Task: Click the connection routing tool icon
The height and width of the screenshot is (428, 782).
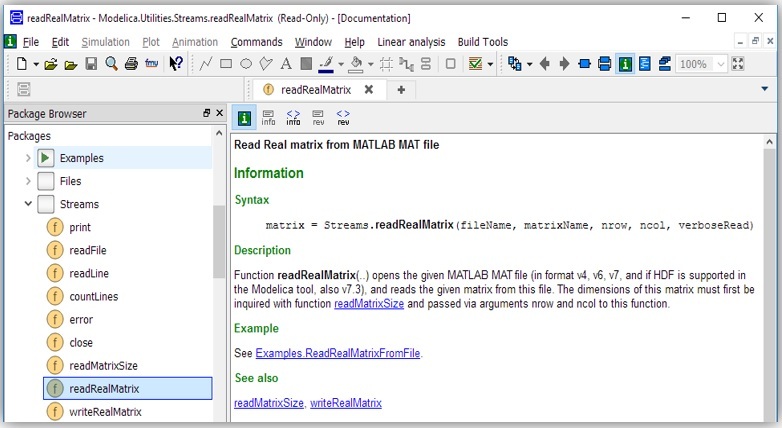Action: click(406, 64)
